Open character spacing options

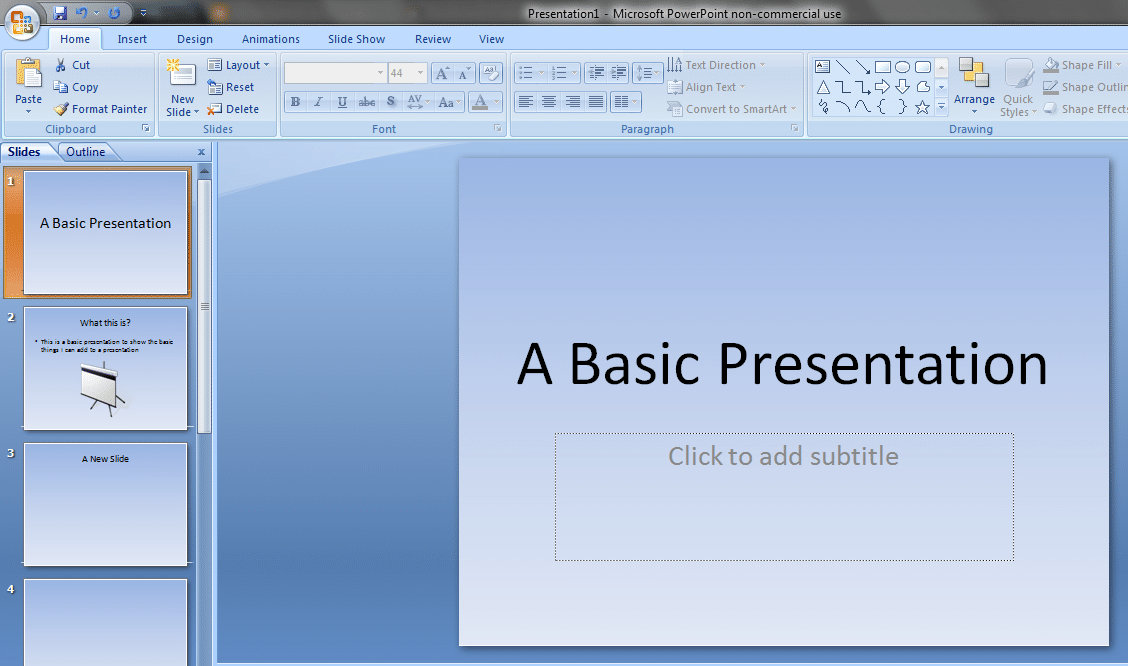coord(417,101)
